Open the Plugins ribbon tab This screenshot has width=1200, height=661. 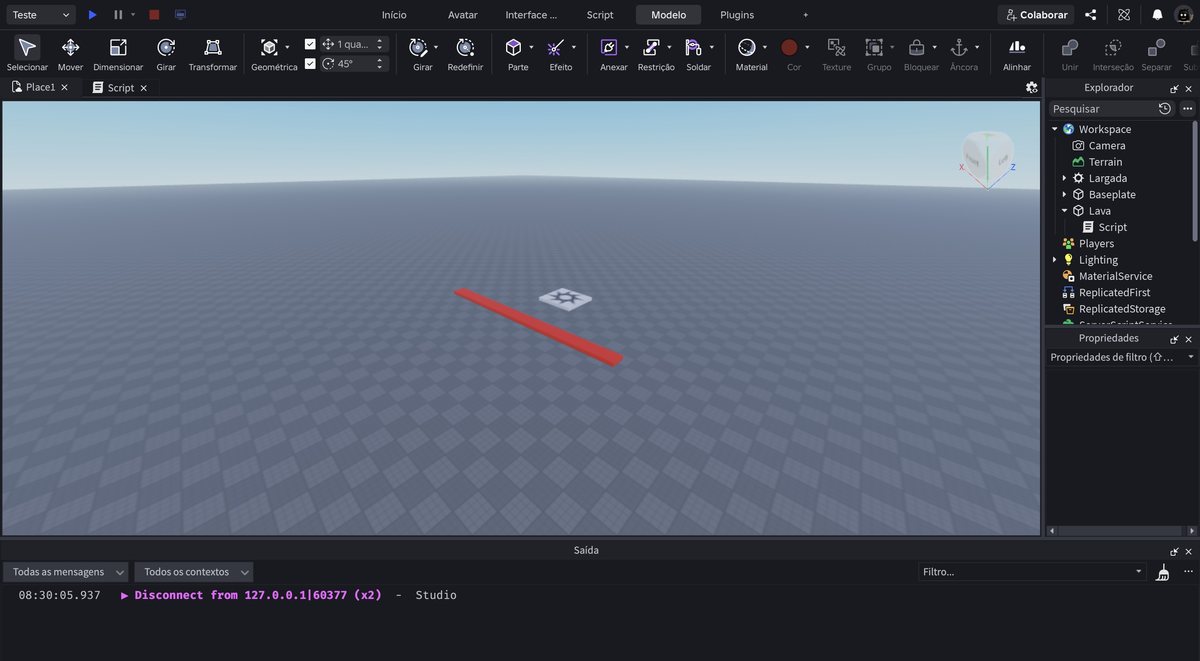click(x=737, y=15)
